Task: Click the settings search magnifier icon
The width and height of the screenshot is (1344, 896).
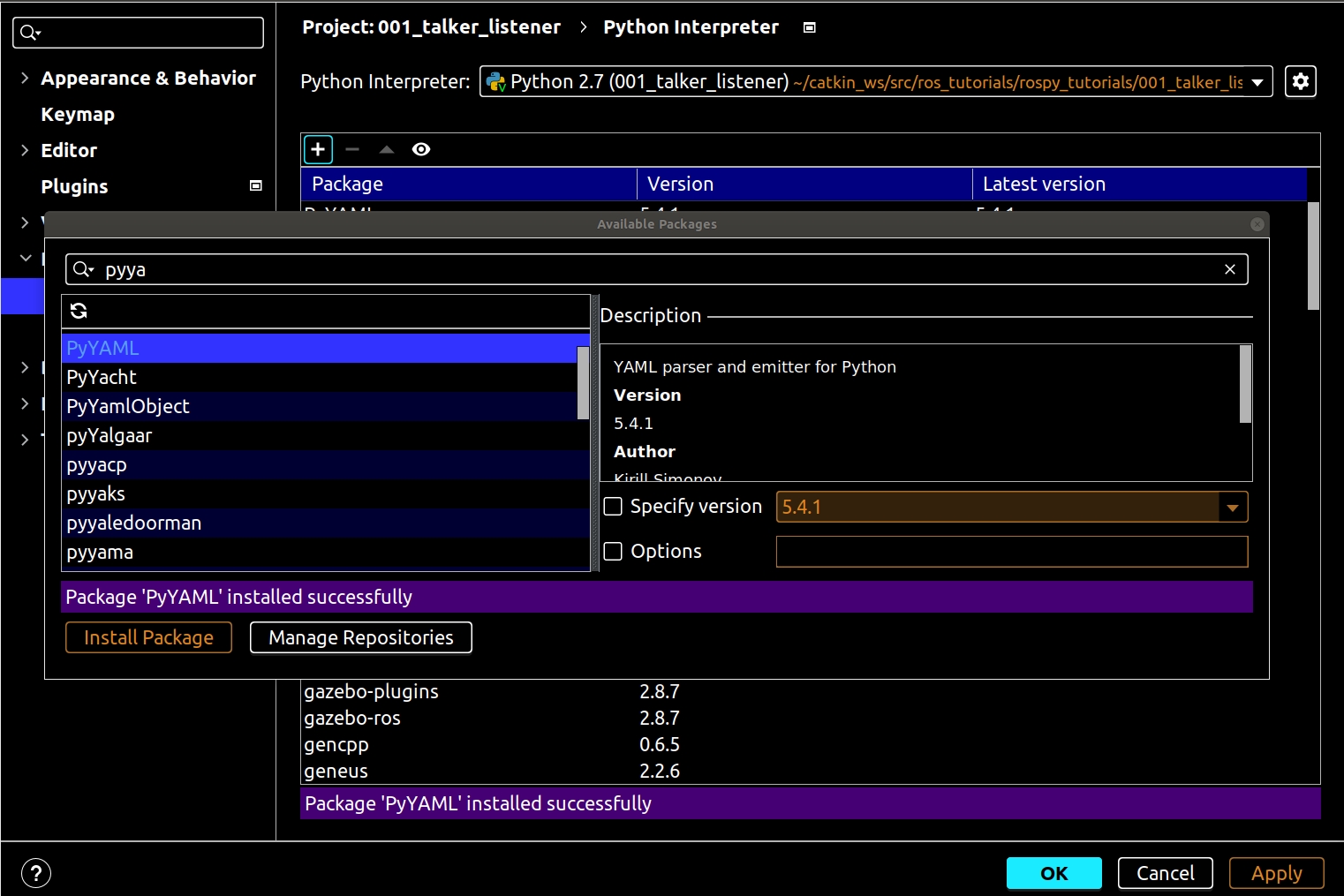Action: 30,33
